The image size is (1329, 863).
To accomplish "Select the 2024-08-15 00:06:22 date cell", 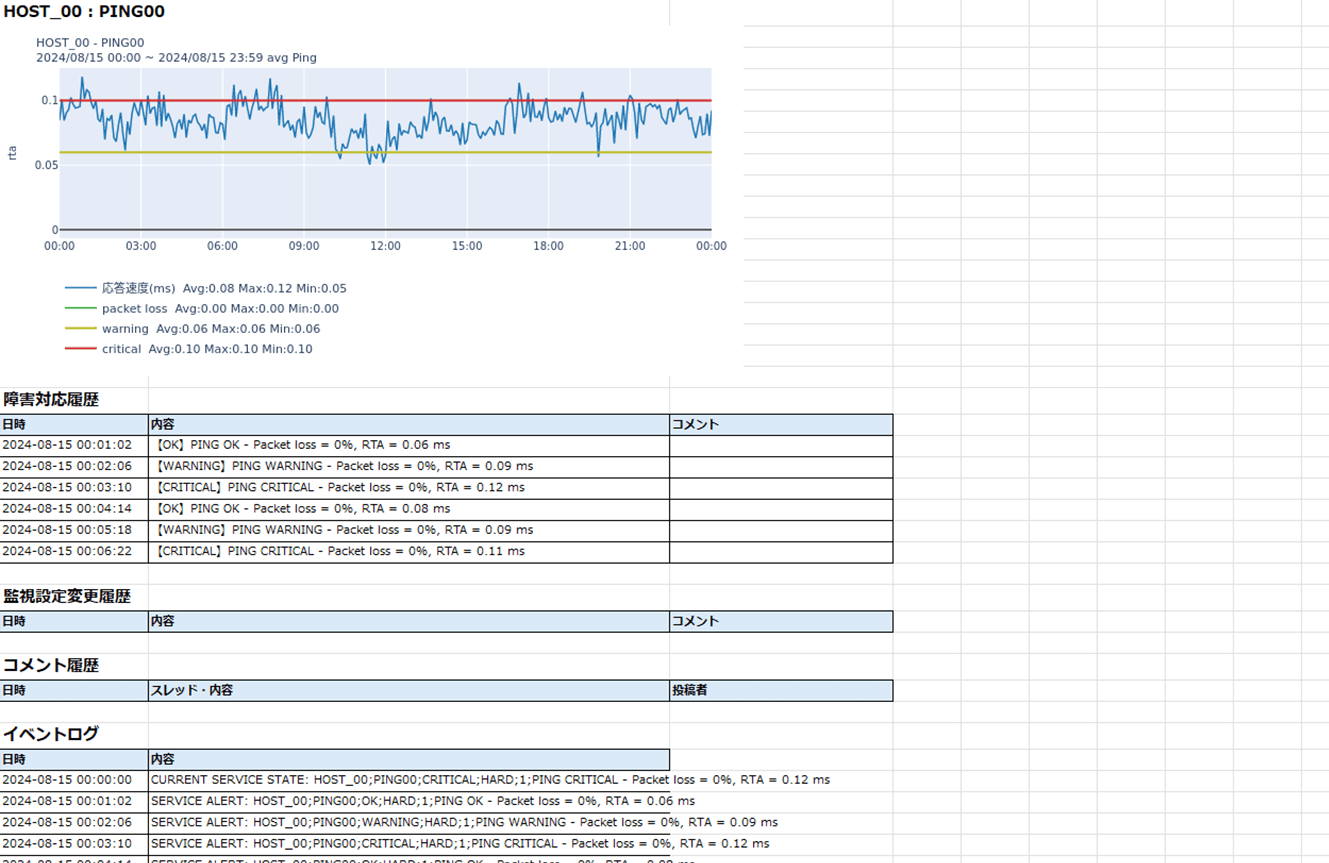I will [x=74, y=552].
